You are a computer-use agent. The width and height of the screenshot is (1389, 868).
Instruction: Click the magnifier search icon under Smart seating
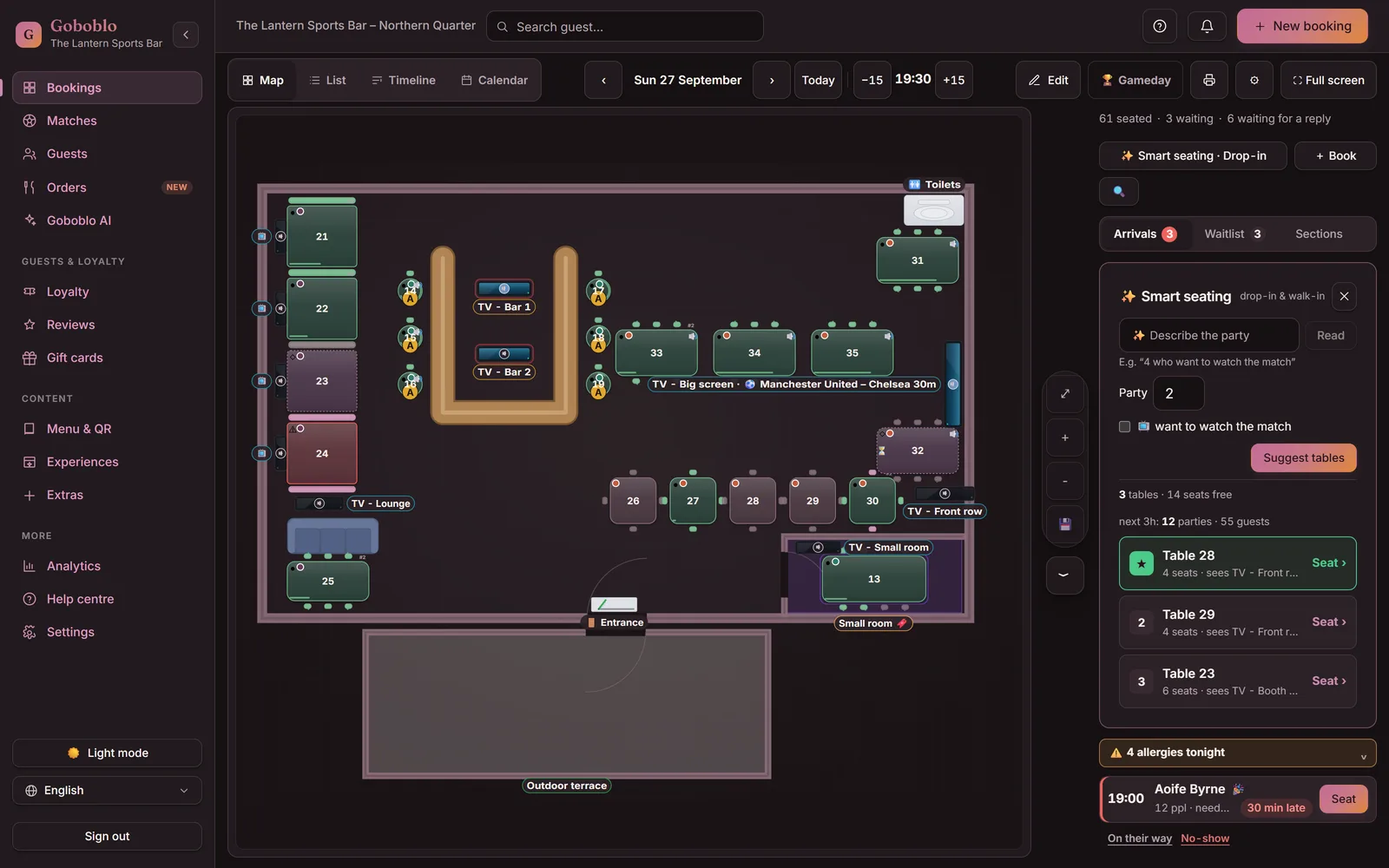(x=1119, y=191)
